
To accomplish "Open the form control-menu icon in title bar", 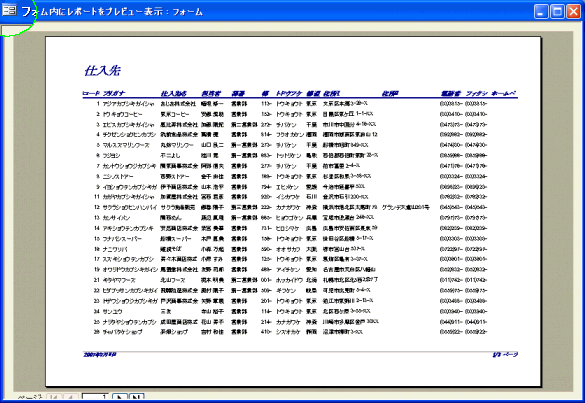I will click(9, 10).
